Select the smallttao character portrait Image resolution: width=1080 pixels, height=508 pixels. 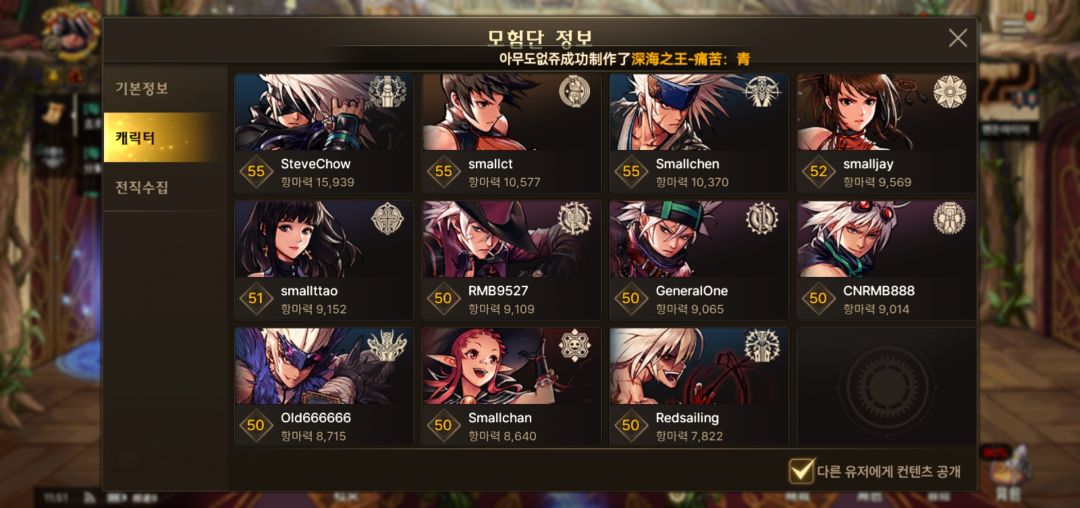(x=324, y=240)
